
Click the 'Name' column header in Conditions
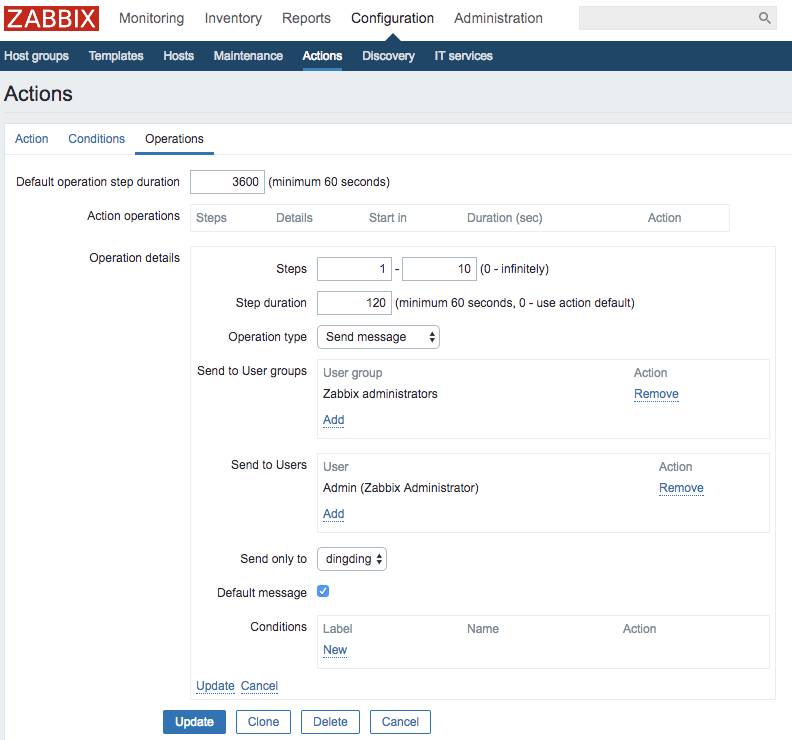click(x=482, y=629)
